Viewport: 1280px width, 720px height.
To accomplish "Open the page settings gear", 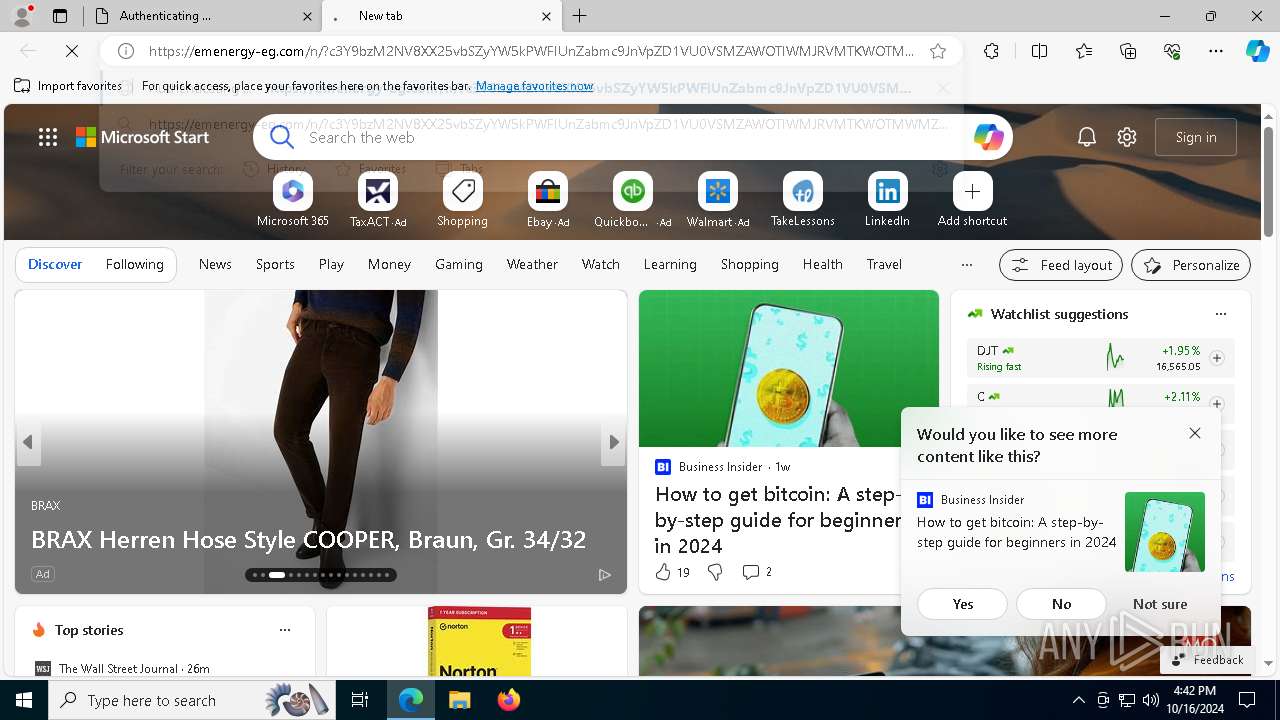I will point(1127,137).
